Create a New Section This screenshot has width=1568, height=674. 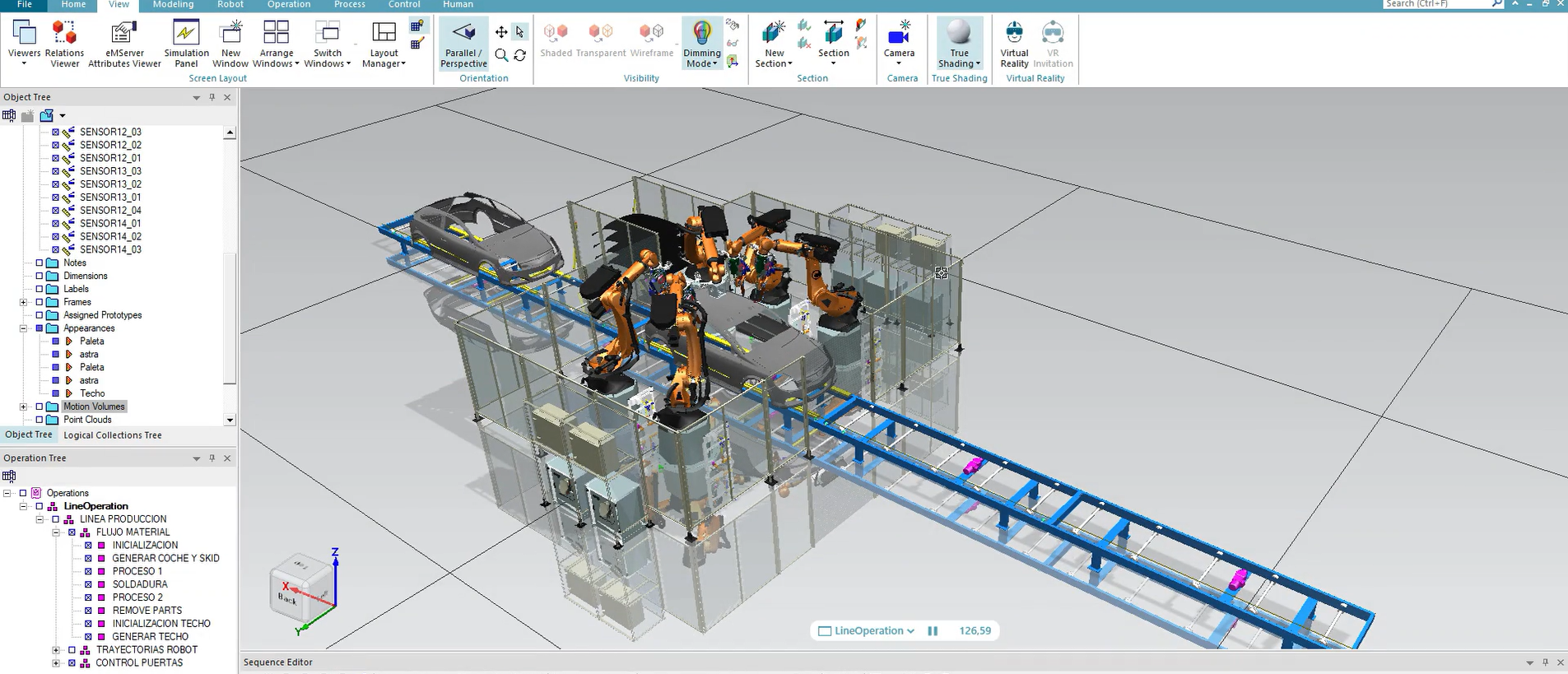(773, 43)
